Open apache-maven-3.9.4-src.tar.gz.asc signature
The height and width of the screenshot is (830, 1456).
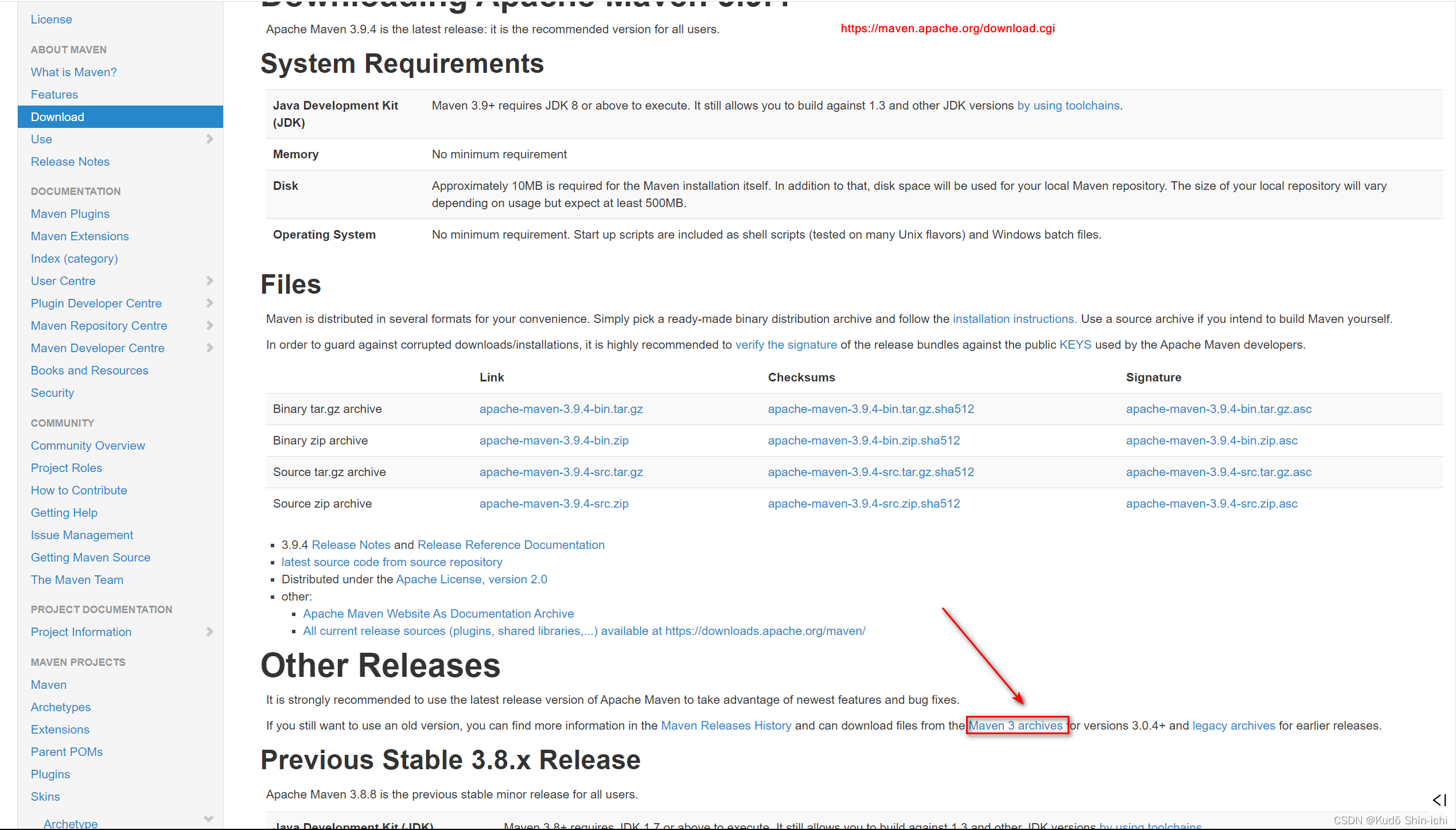pyautogui.click(x=1218, y=472)
